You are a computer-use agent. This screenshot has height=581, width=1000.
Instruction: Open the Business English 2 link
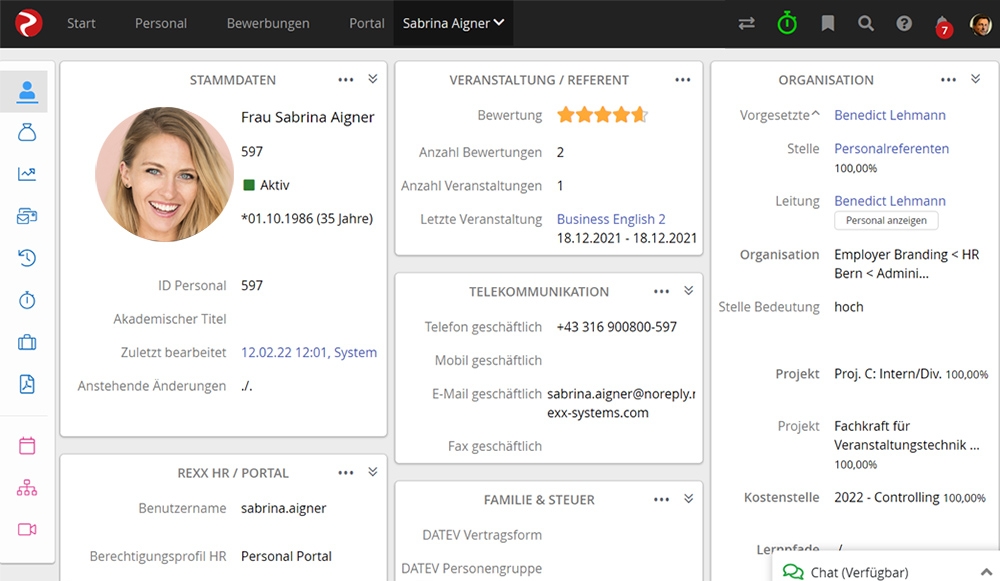[611, 219]
